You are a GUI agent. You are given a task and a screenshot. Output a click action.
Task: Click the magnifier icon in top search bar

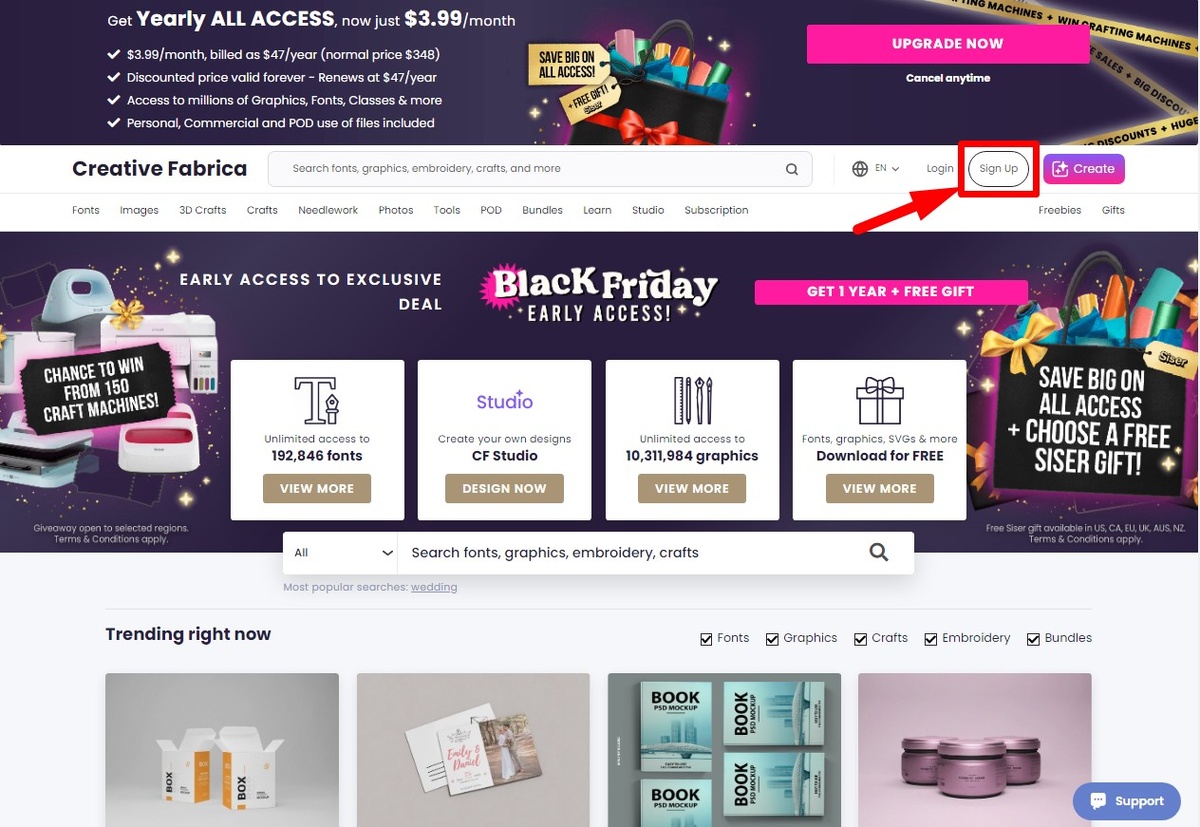point(792,169)
